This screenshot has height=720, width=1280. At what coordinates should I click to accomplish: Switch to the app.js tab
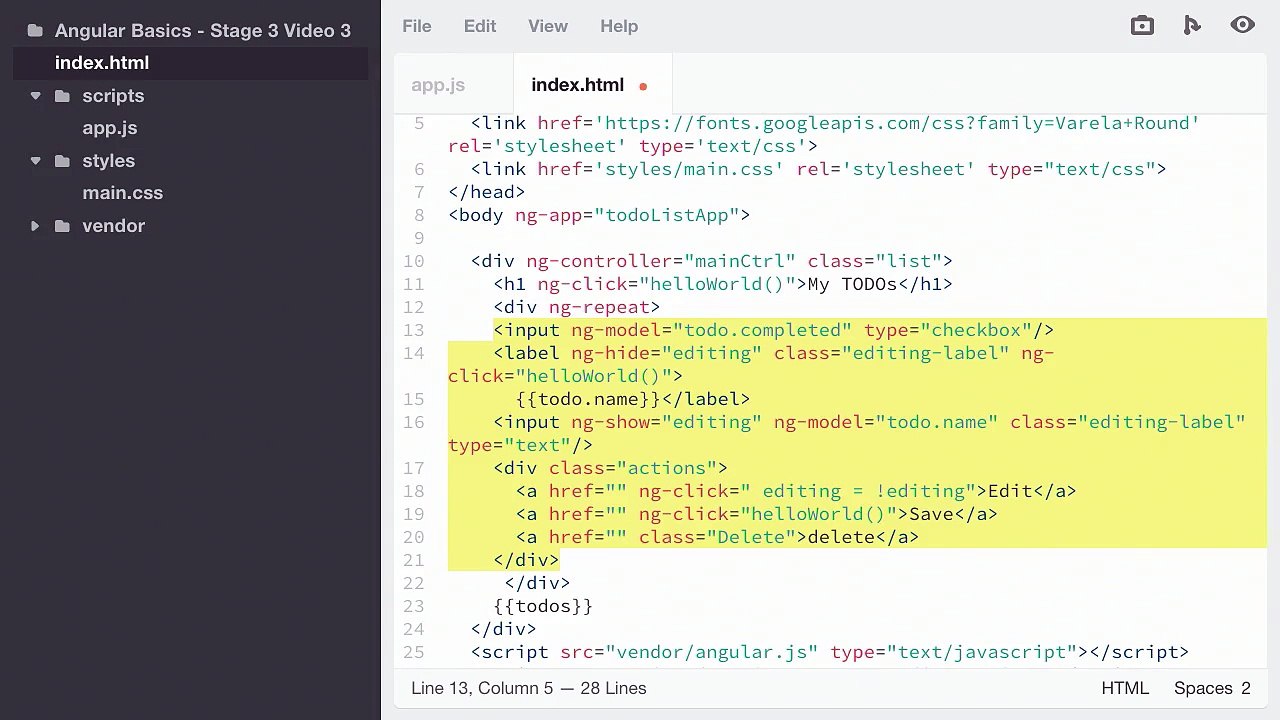coord(438,85)
